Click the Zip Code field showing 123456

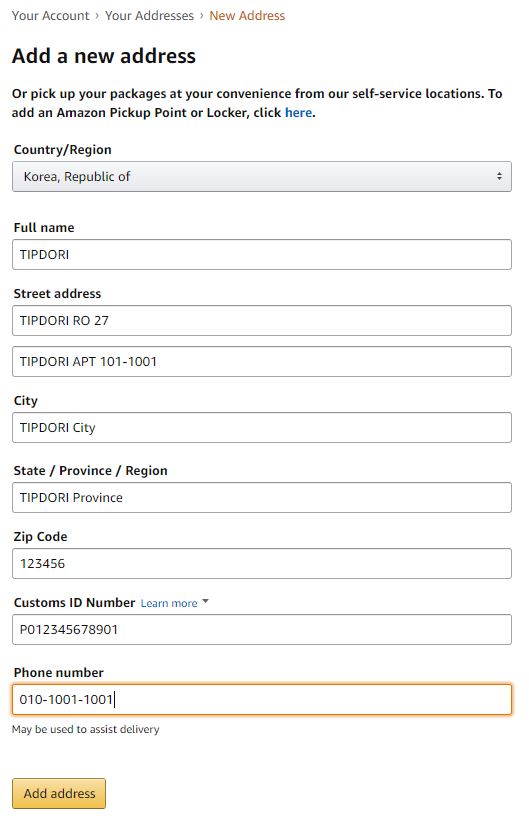coord(262,563)
